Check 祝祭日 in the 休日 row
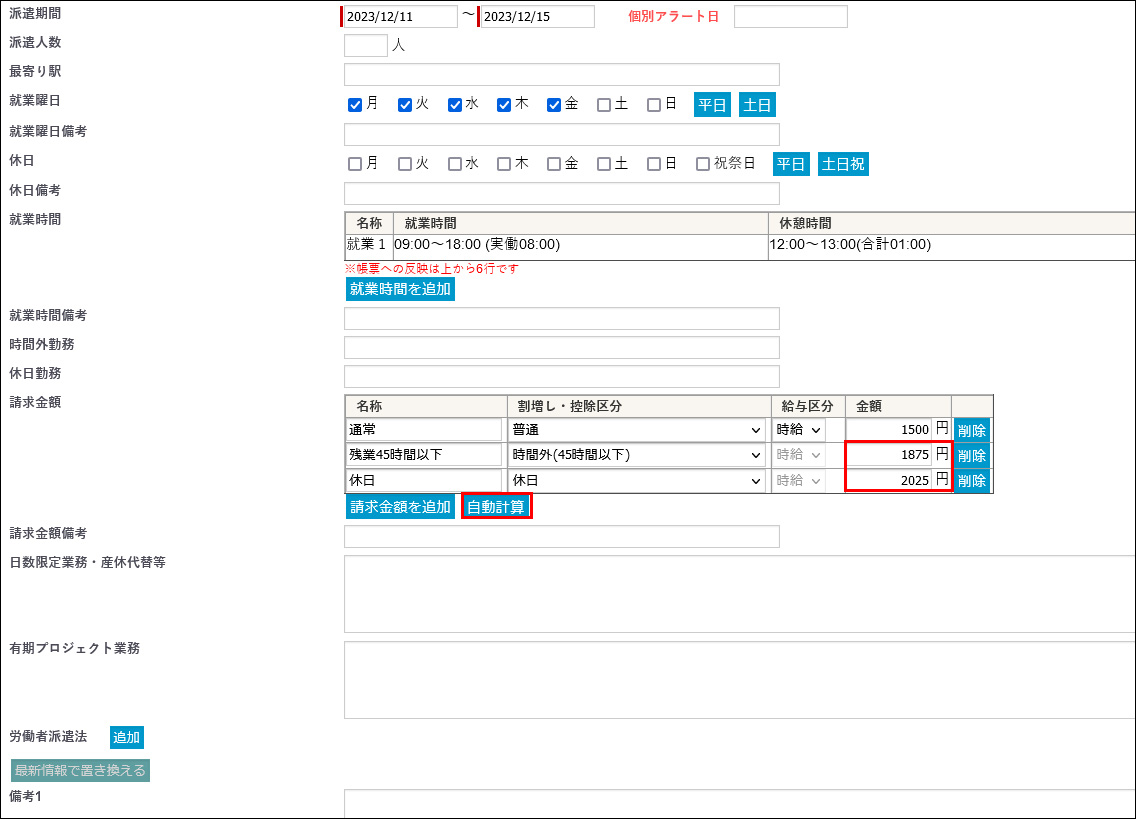The image size is (1136, 819). click(703, 164)
